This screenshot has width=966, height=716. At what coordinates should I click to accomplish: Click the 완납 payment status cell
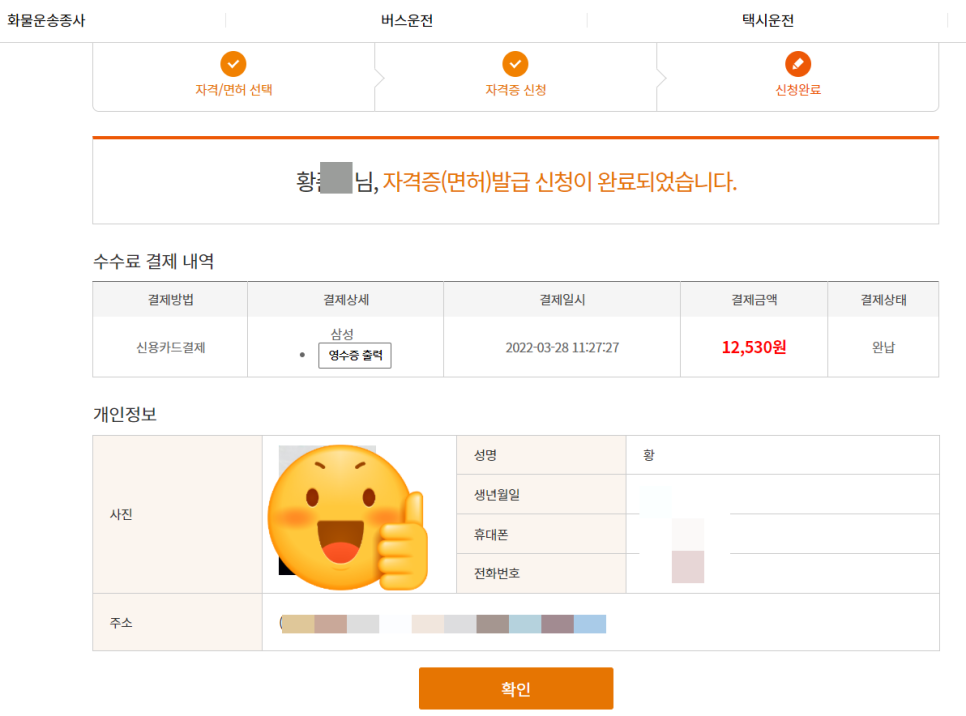(883, 348)
